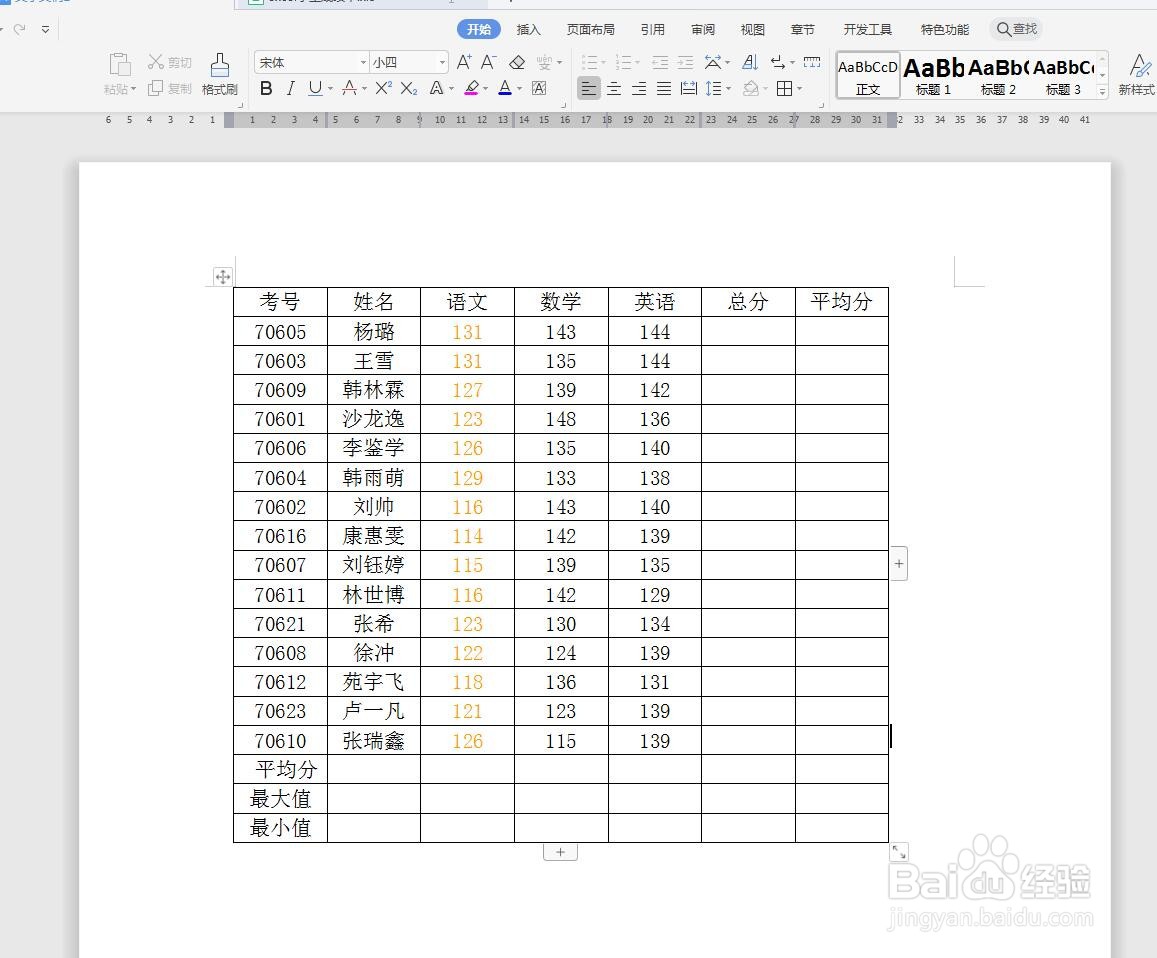Click the 复制 copy icon
The height and width of the screenshot is (958, 1157).
pyautogui.click(x=170, y=88)
